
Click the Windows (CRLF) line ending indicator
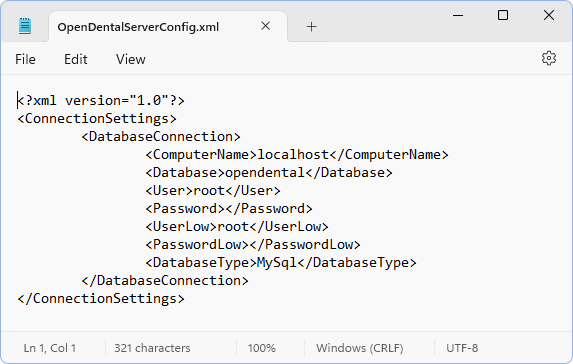click(360, 348)
